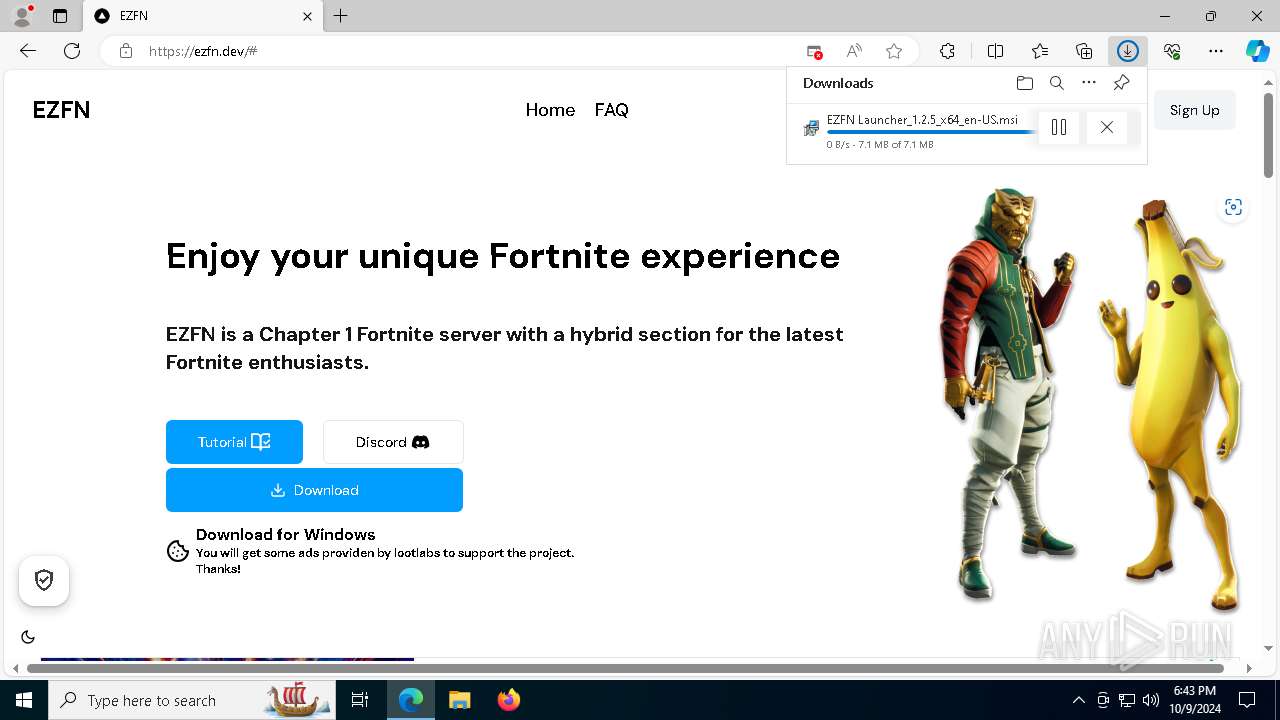1280x720 pixels.
Task: Click the EZFN site logo
Action: pyautogui.click(x=61, y=110)
